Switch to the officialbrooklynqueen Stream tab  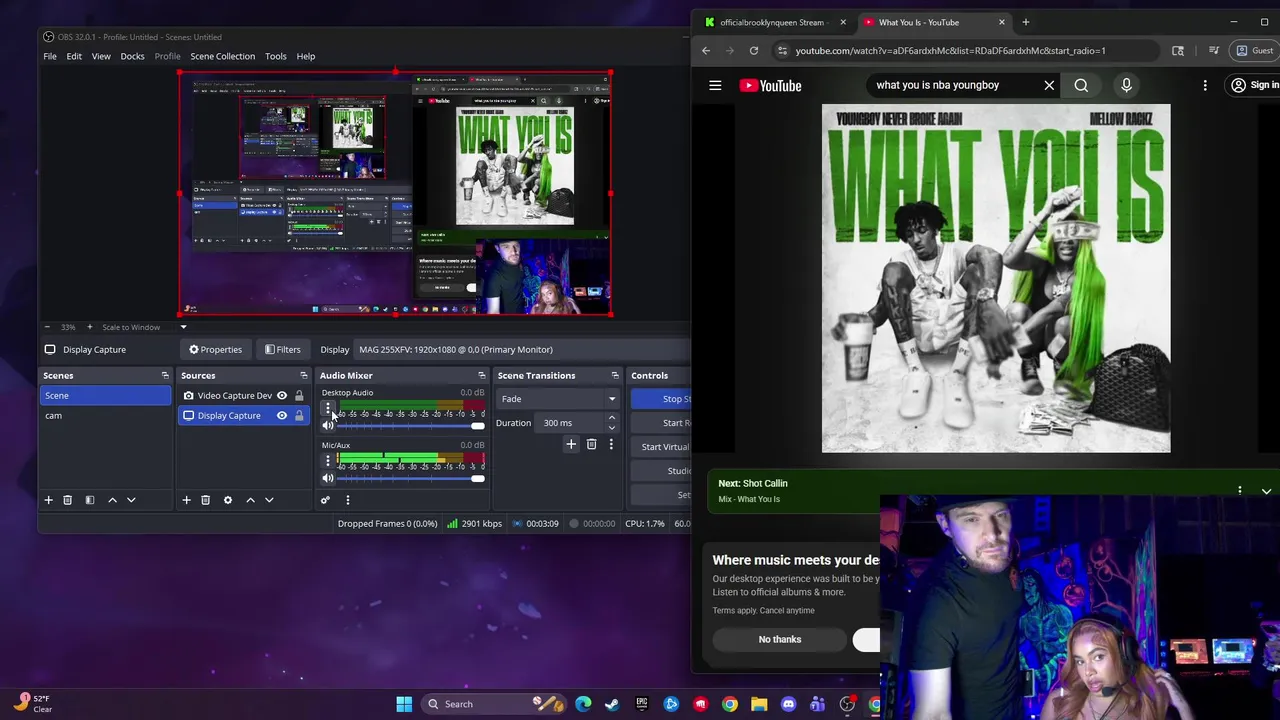[772, 22]
